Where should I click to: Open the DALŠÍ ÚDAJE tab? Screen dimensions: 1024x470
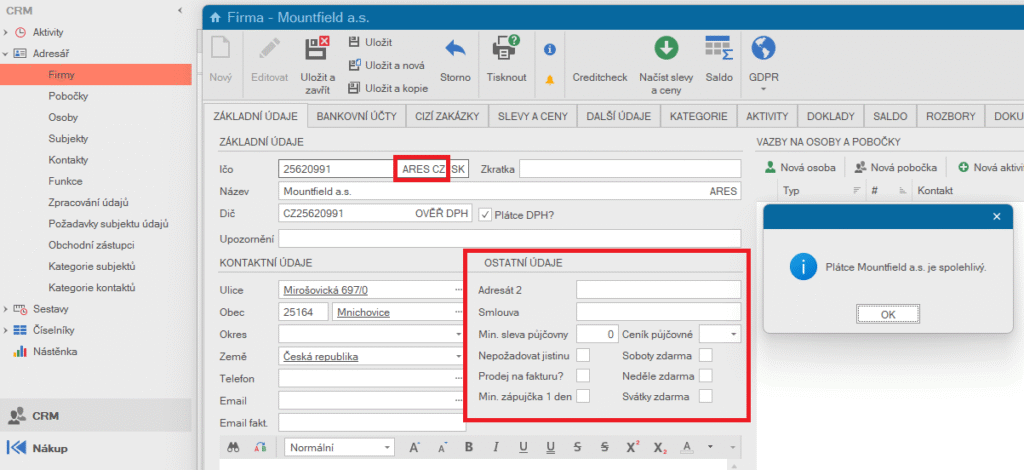[618, 117]
